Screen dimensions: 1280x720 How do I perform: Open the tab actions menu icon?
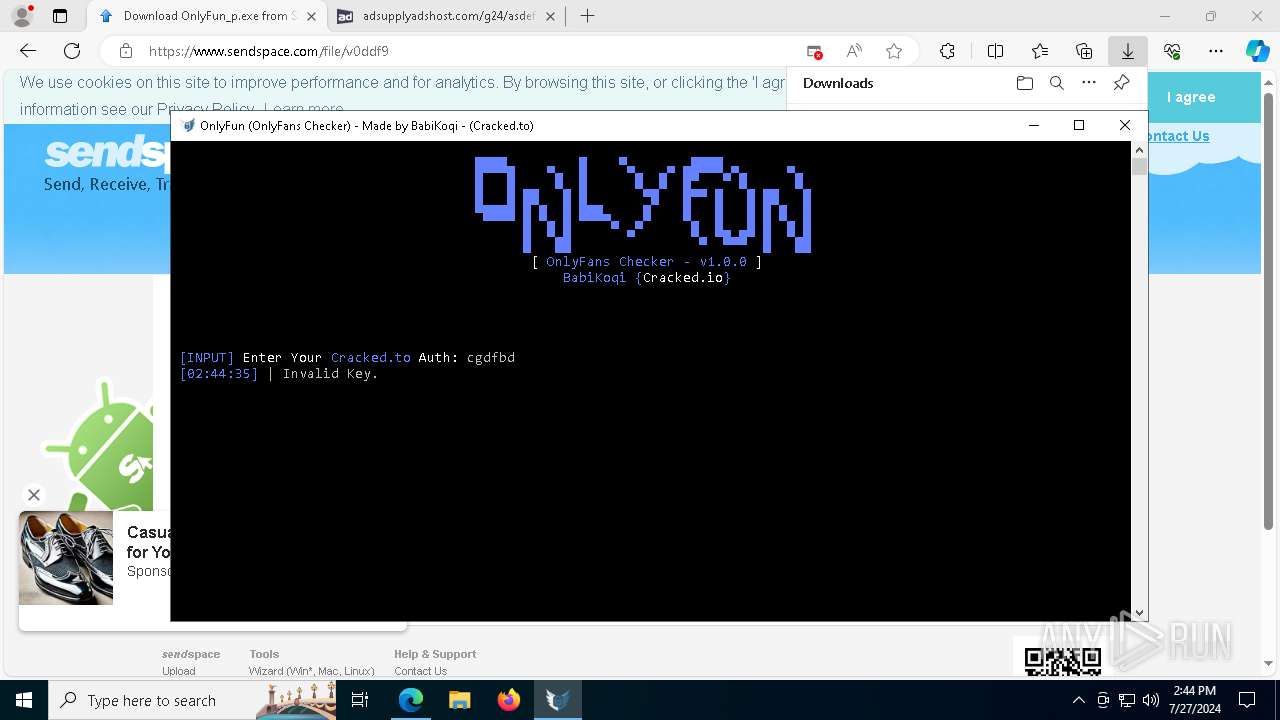pyautogui.click(x=60, y=16)
